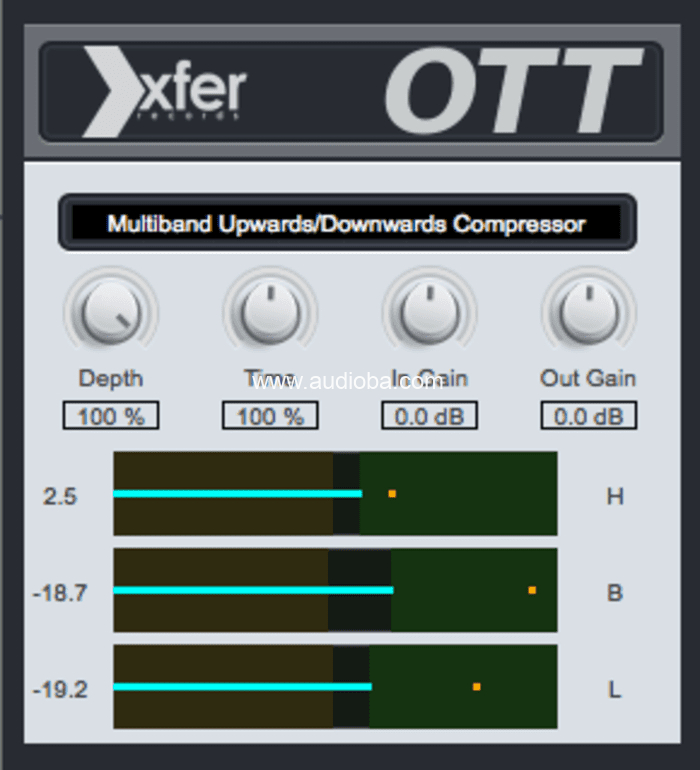Click the orange threshold marker in B band

[x=532, y=590]
